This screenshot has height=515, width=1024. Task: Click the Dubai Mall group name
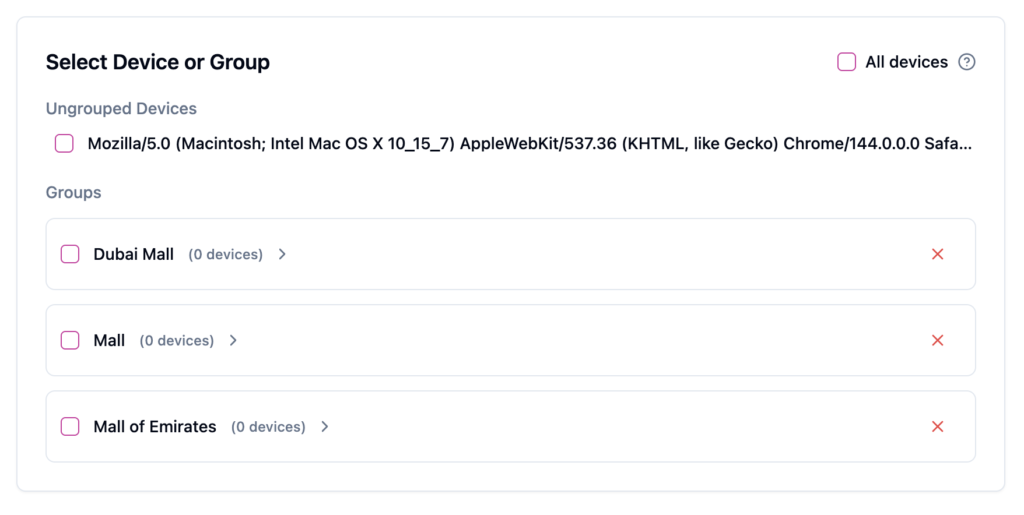134,254
